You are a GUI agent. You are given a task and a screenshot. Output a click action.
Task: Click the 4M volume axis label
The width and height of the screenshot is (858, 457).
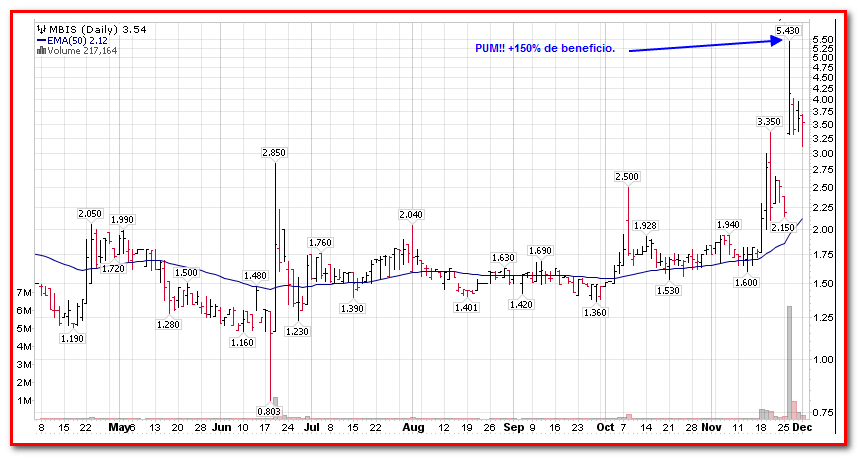point(24,346)
